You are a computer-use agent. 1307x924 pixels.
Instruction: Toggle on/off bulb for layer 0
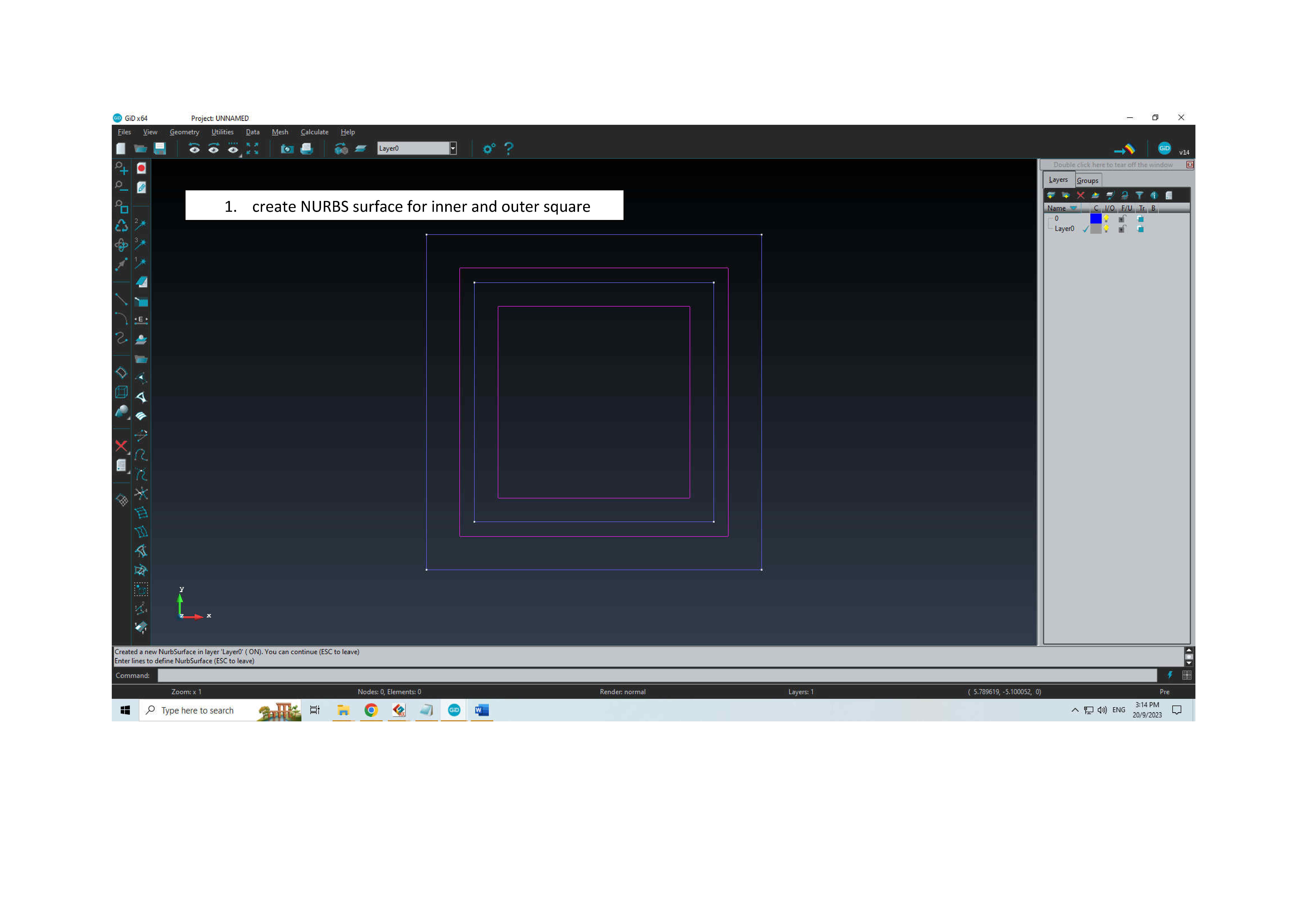(x=1106, y=219)
